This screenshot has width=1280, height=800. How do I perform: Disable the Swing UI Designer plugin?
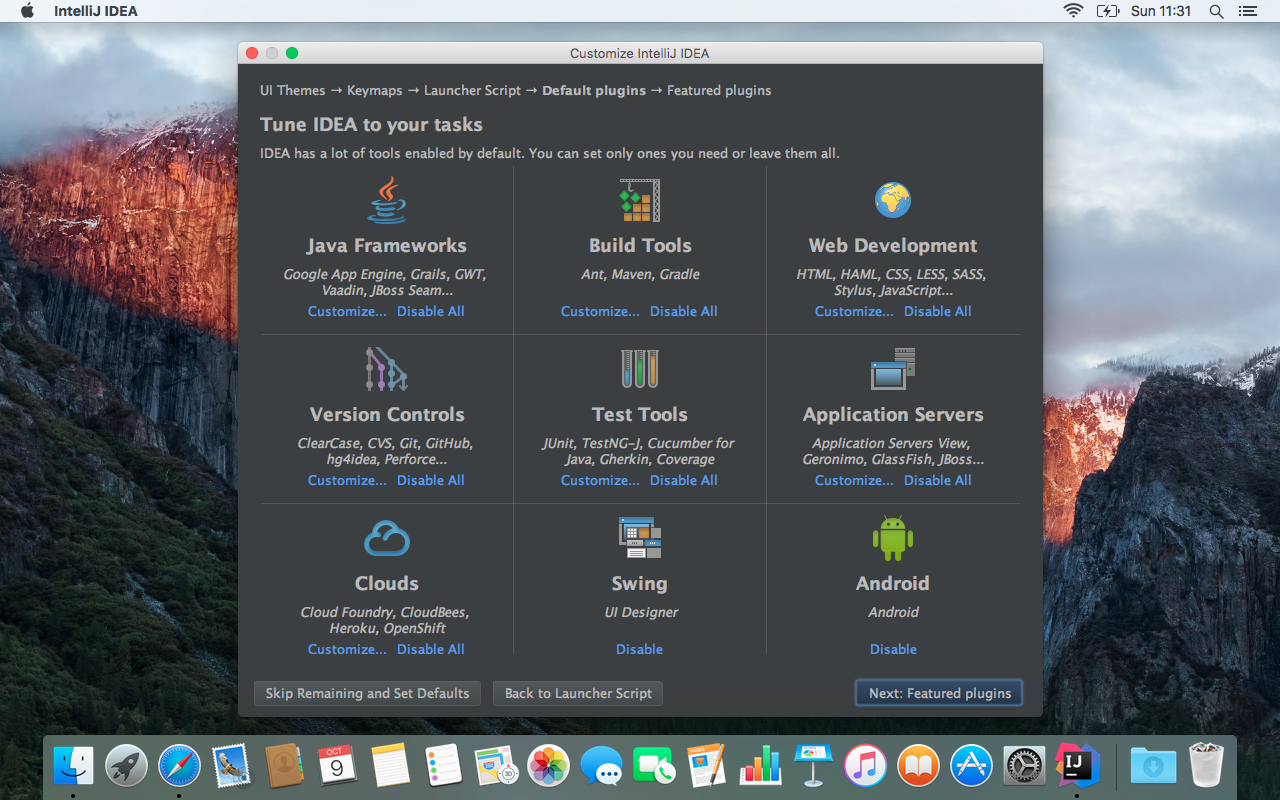(x=640, y=649)
